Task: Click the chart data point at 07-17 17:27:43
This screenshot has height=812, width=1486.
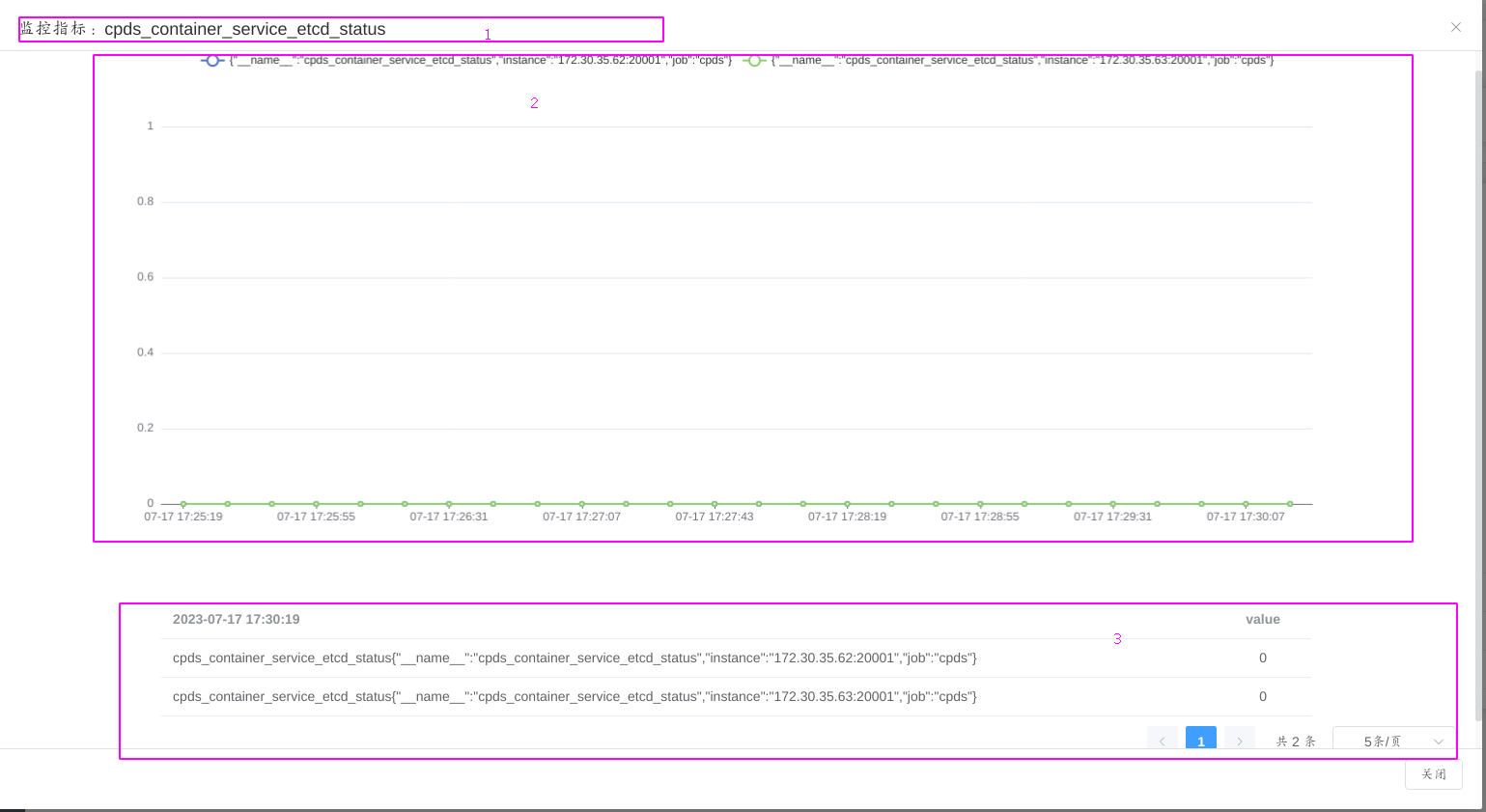Action: (715, 504)
